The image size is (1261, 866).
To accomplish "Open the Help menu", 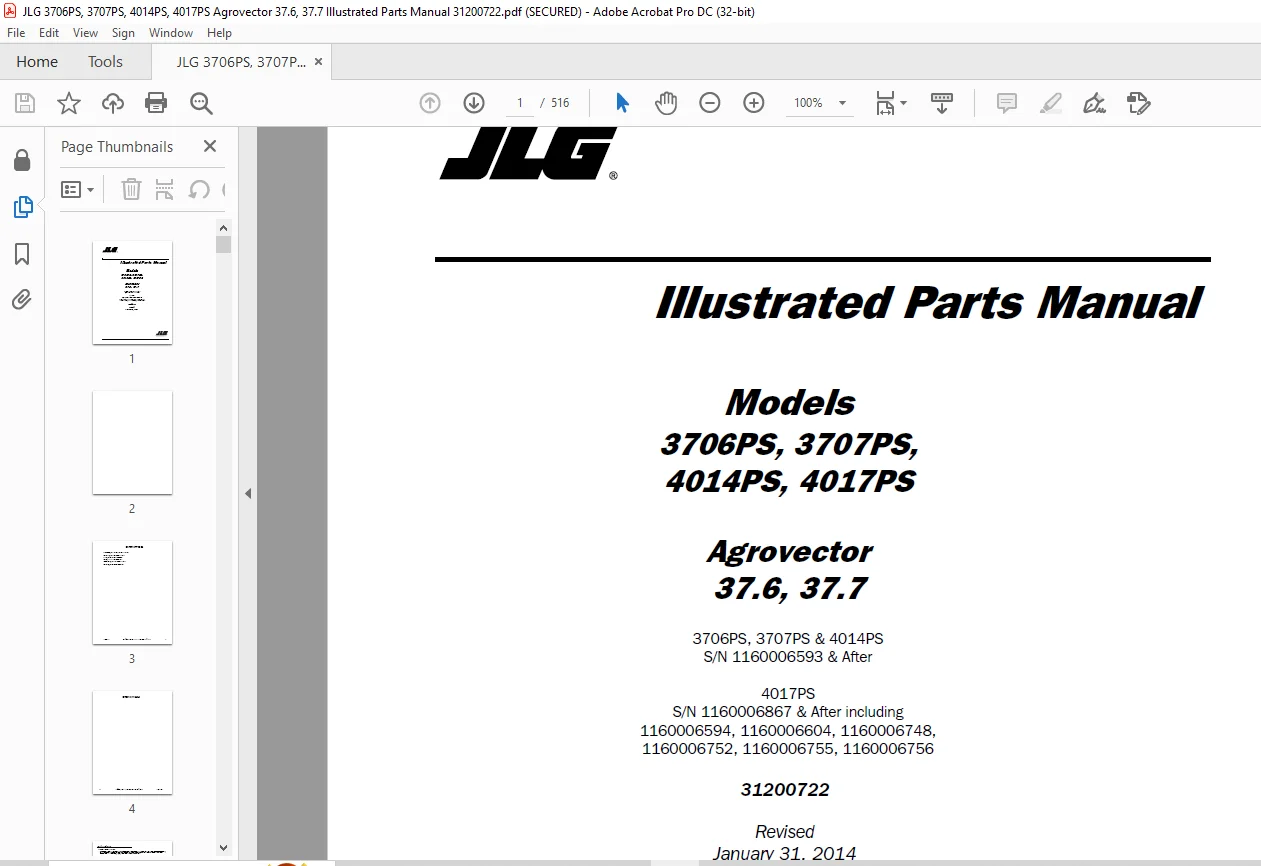I will click(219, 33).
